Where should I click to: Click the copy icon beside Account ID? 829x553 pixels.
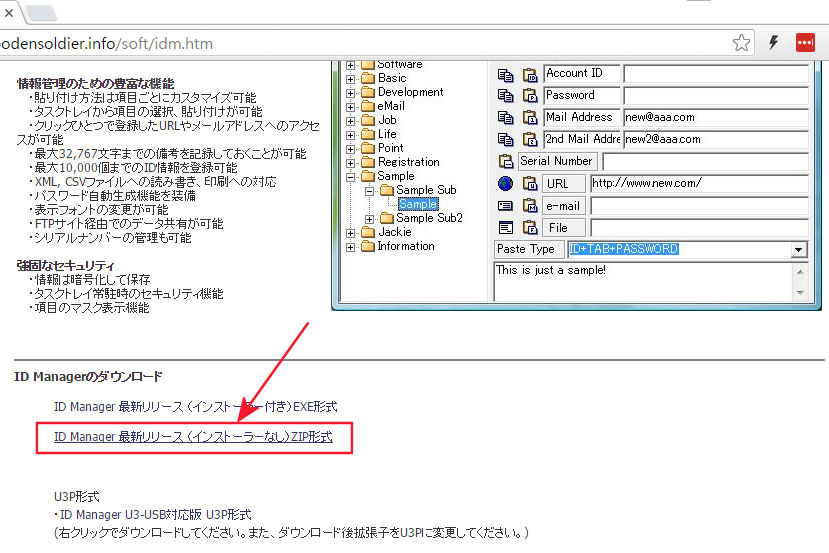505,75
